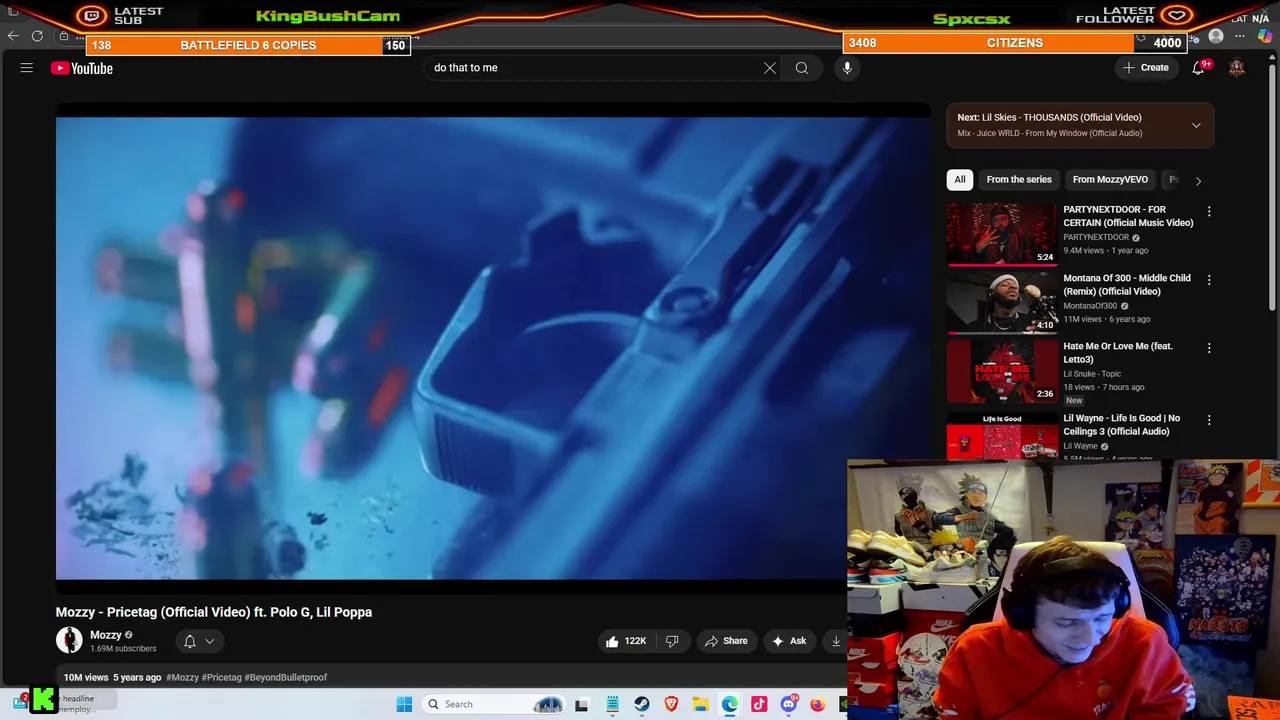Open Task View on the taskbar
This screenshot has width=1280, height=720.
[582, 704]
